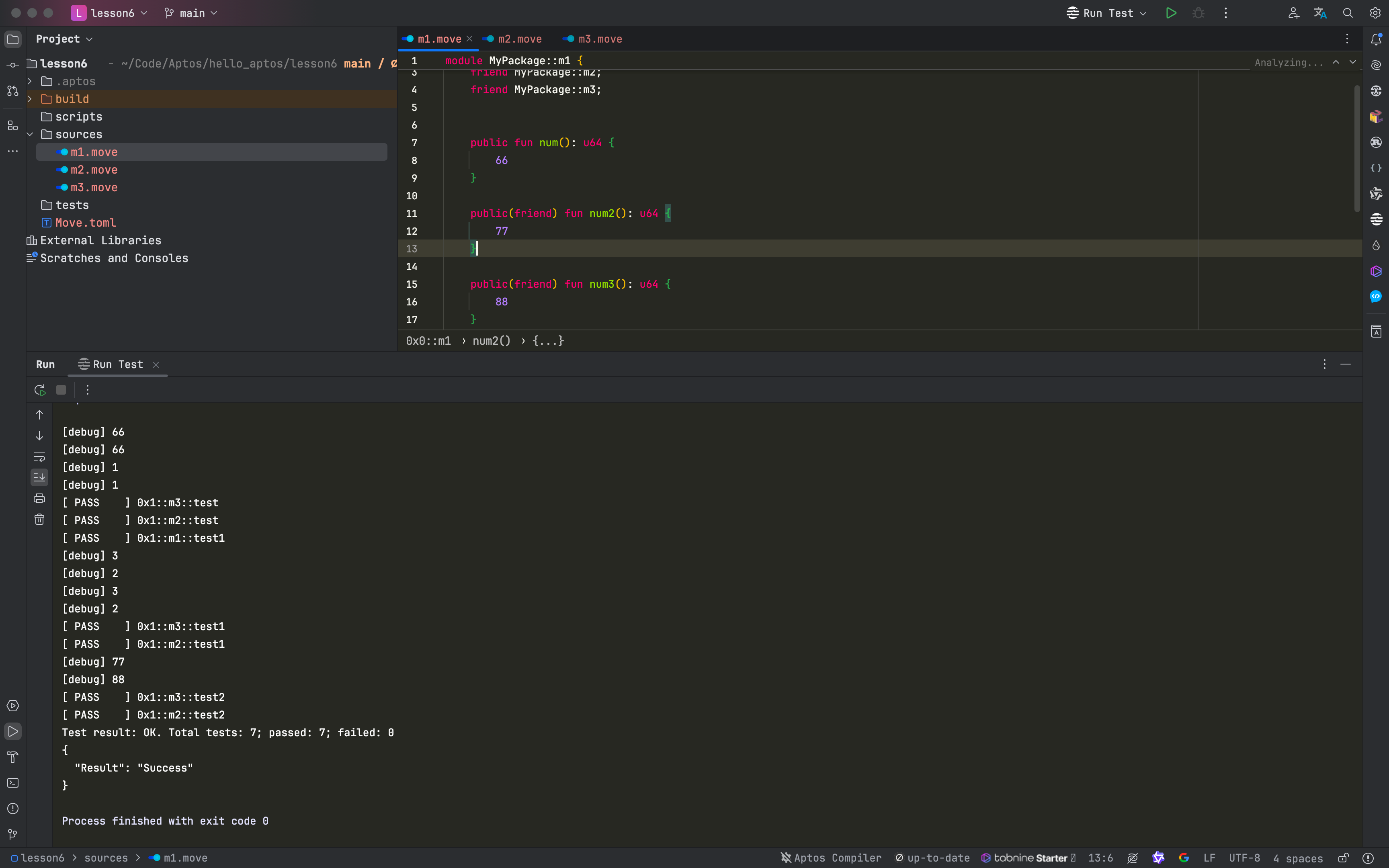
Task: Close the m1.move editor tab
Action: 469,39
